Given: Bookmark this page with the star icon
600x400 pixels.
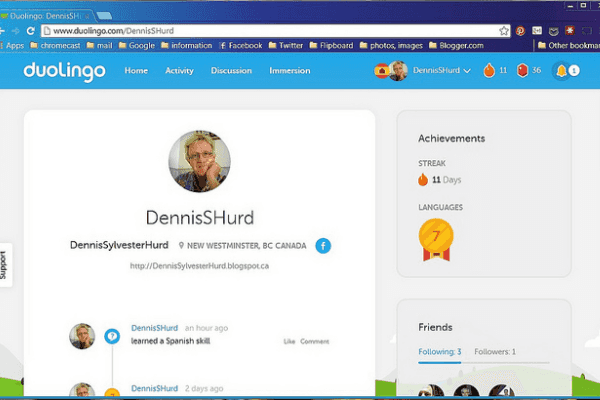Looking at the screenshot, I should (x=504, y=31).
